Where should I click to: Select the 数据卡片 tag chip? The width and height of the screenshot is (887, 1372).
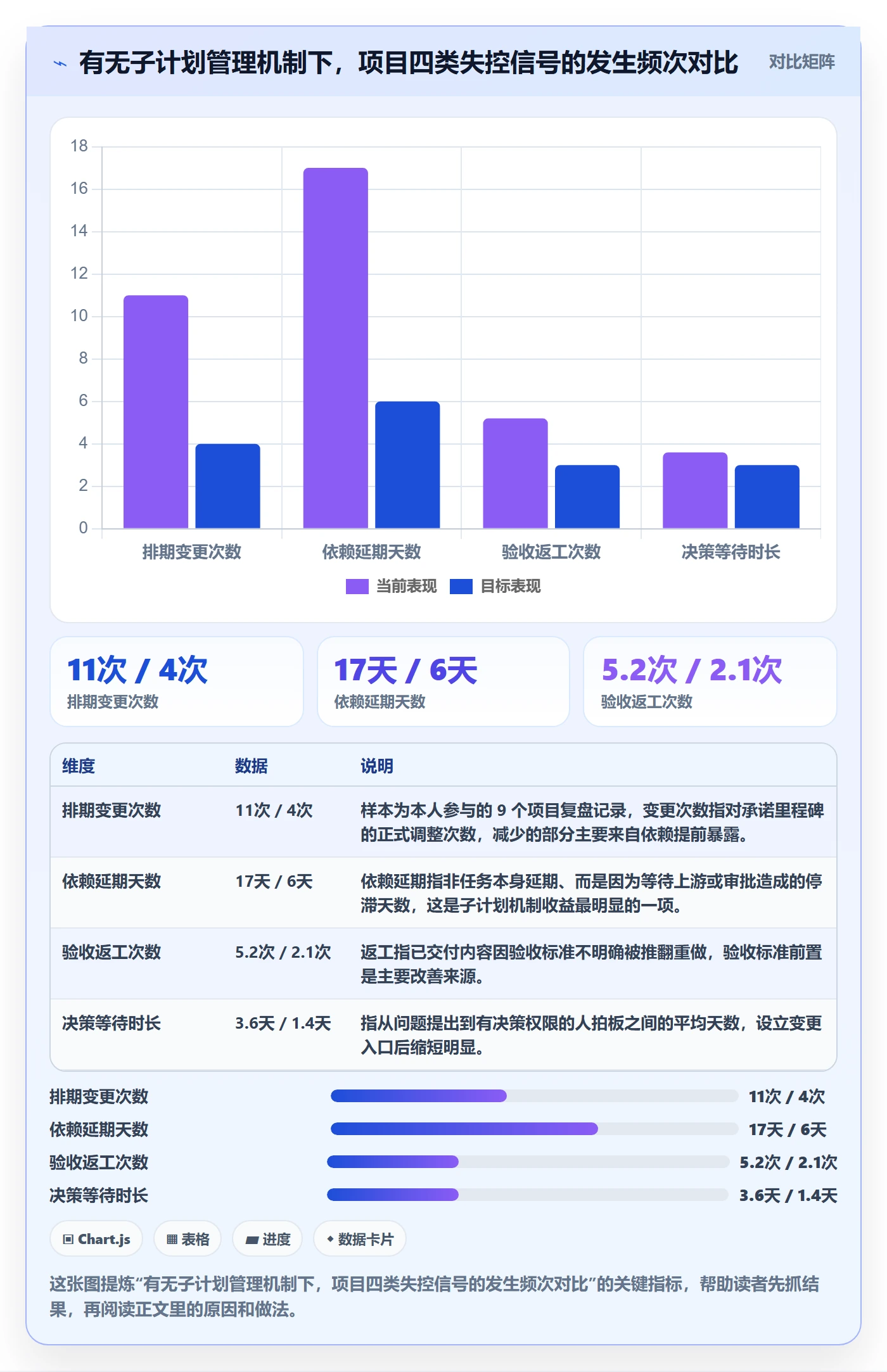coord(359,1239)
